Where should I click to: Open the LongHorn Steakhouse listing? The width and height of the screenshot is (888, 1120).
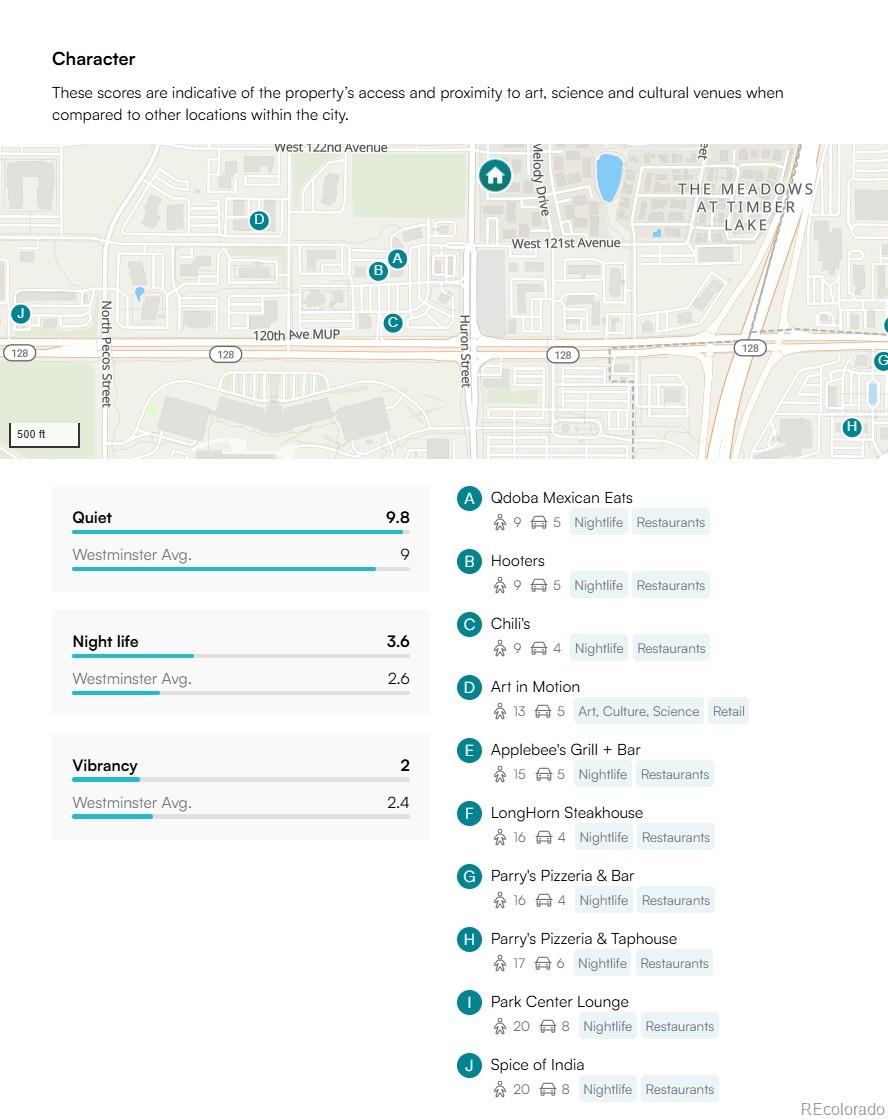point(567,812)
